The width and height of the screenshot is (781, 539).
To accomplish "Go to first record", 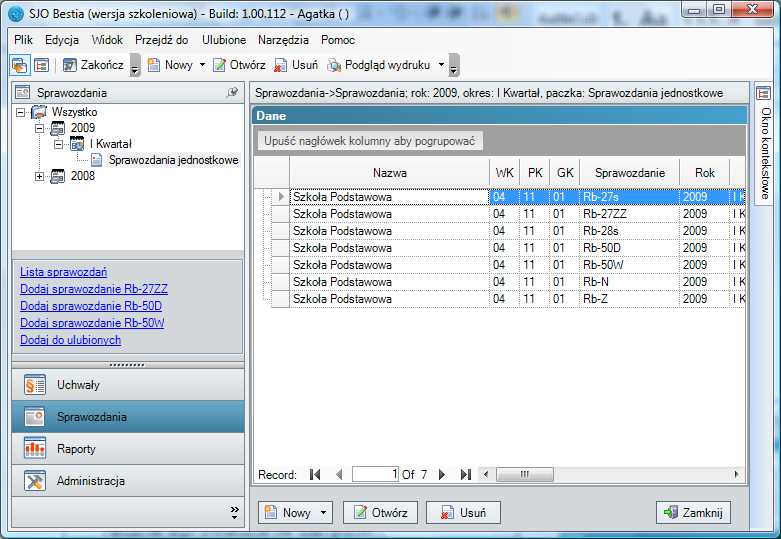I will click(x=315, y=475).
